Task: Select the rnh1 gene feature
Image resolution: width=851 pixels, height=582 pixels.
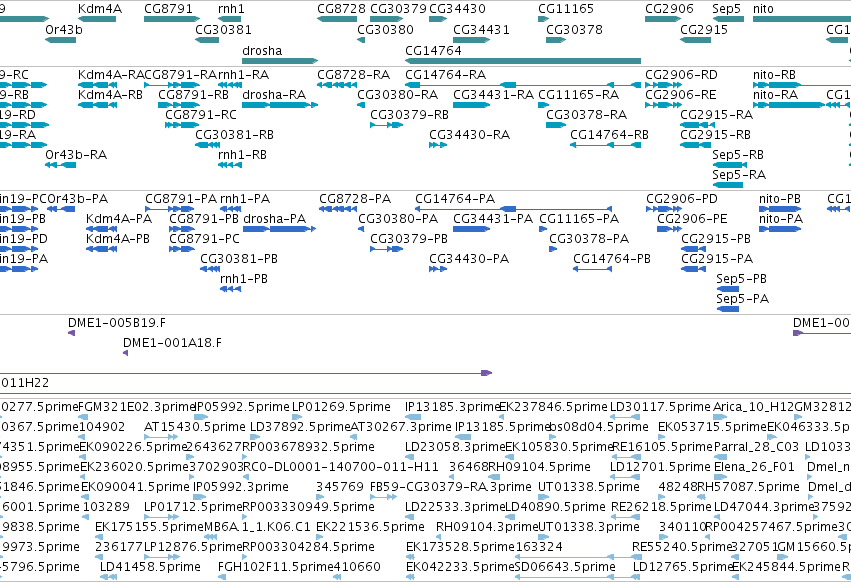Action: (230, 19)
